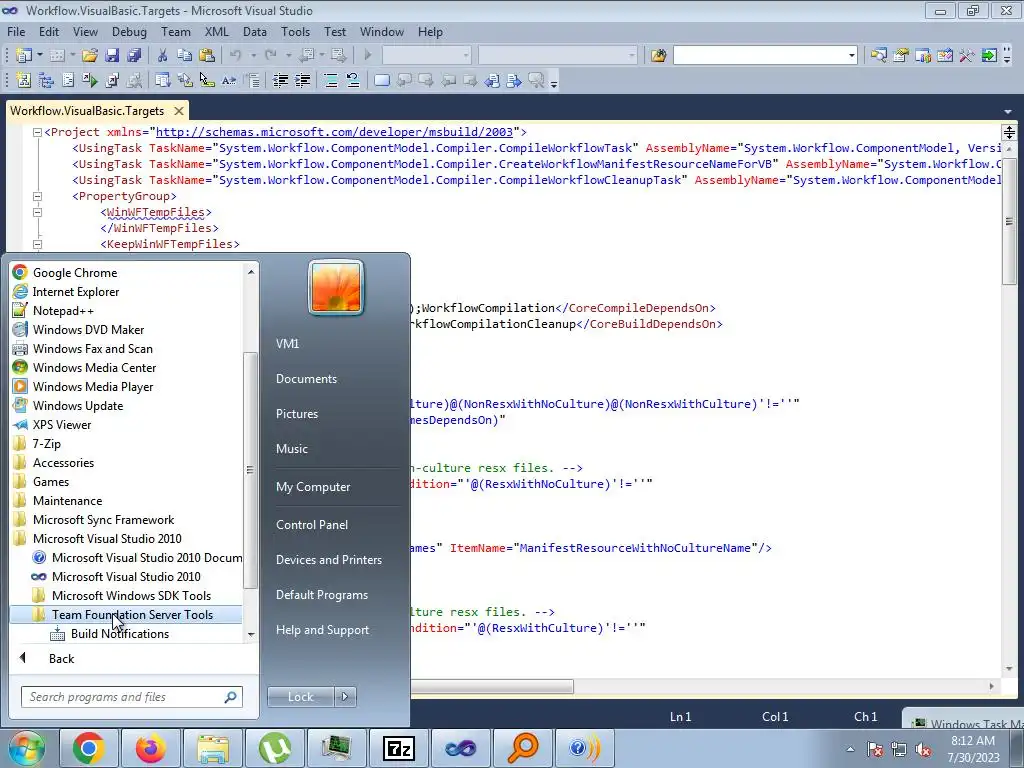The height and width of the screenshot is (768, 1024).
Task: Click the Save All icon
Action: [134, 56]
